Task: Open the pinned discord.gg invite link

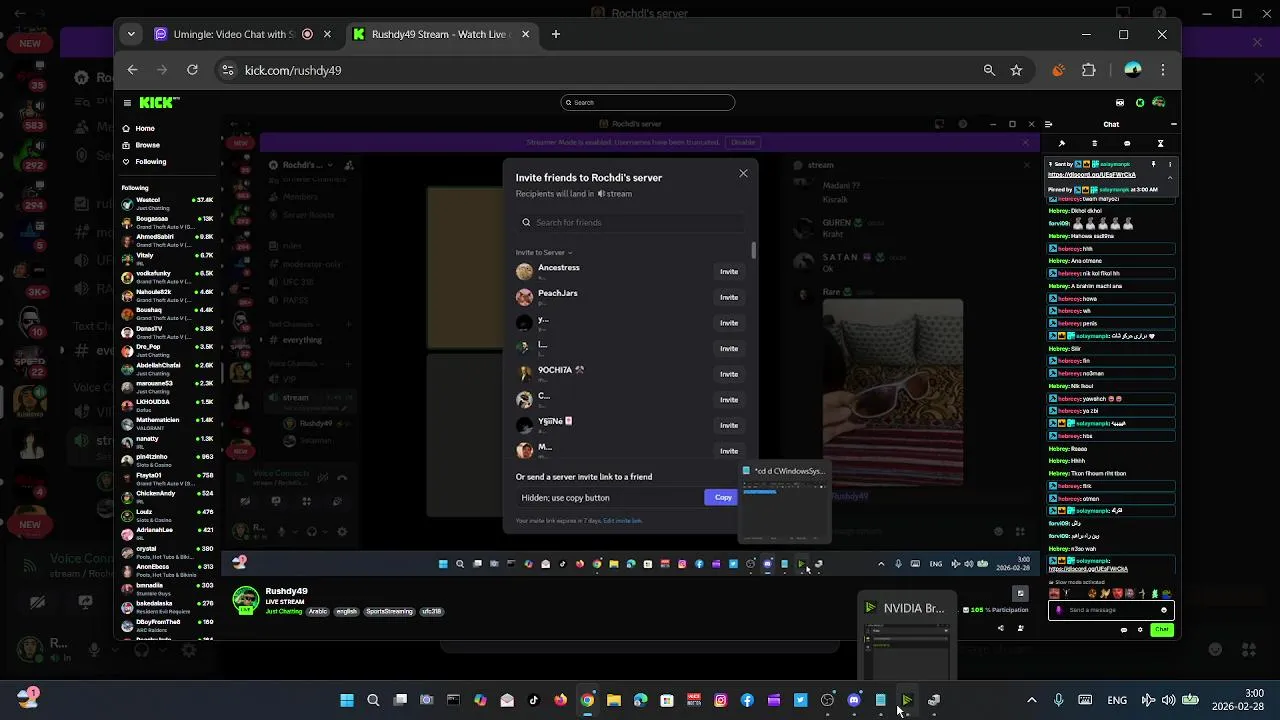Action: coord(1092,175)
